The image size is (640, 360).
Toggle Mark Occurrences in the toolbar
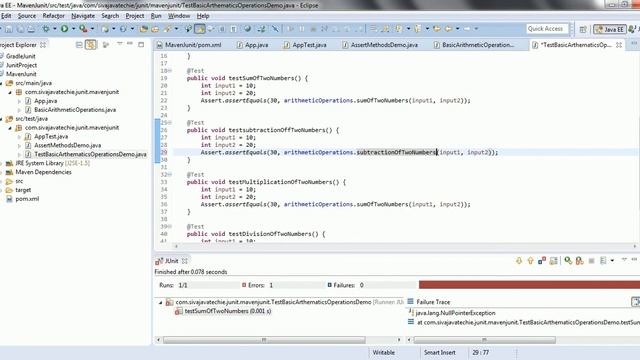[x=200, y=29]
